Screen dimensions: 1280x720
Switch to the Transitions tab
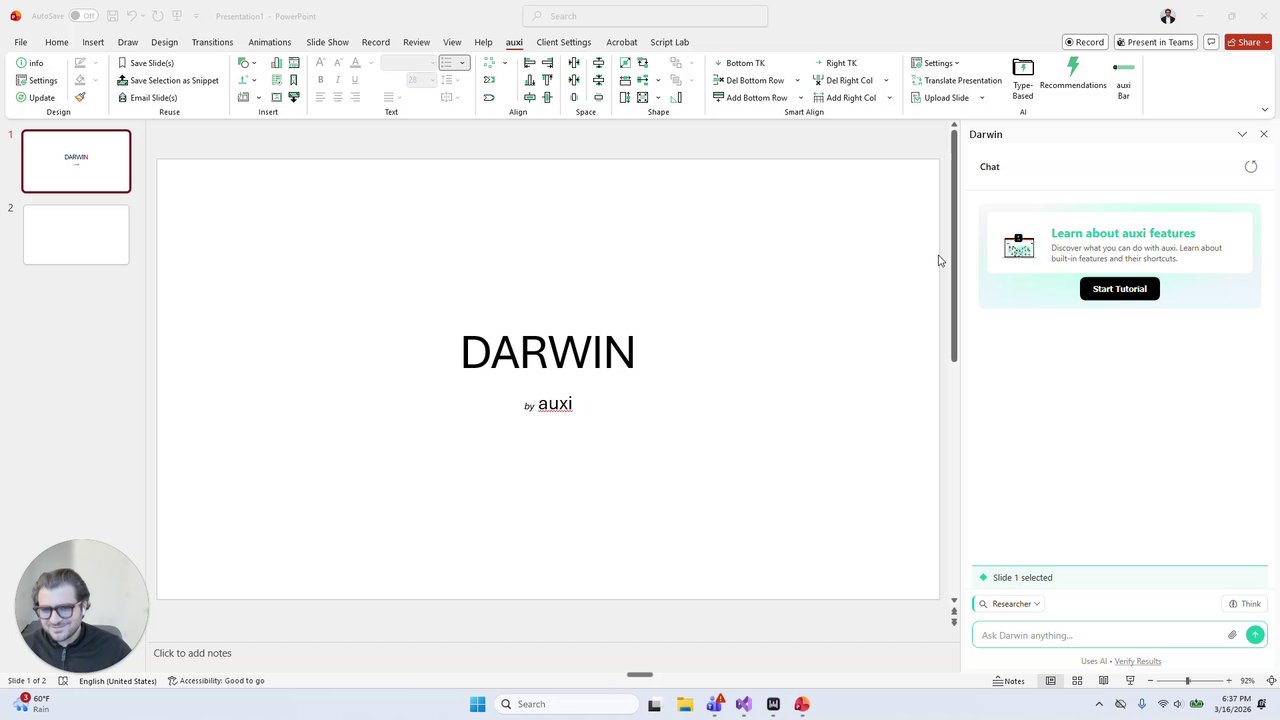point(212,42)
